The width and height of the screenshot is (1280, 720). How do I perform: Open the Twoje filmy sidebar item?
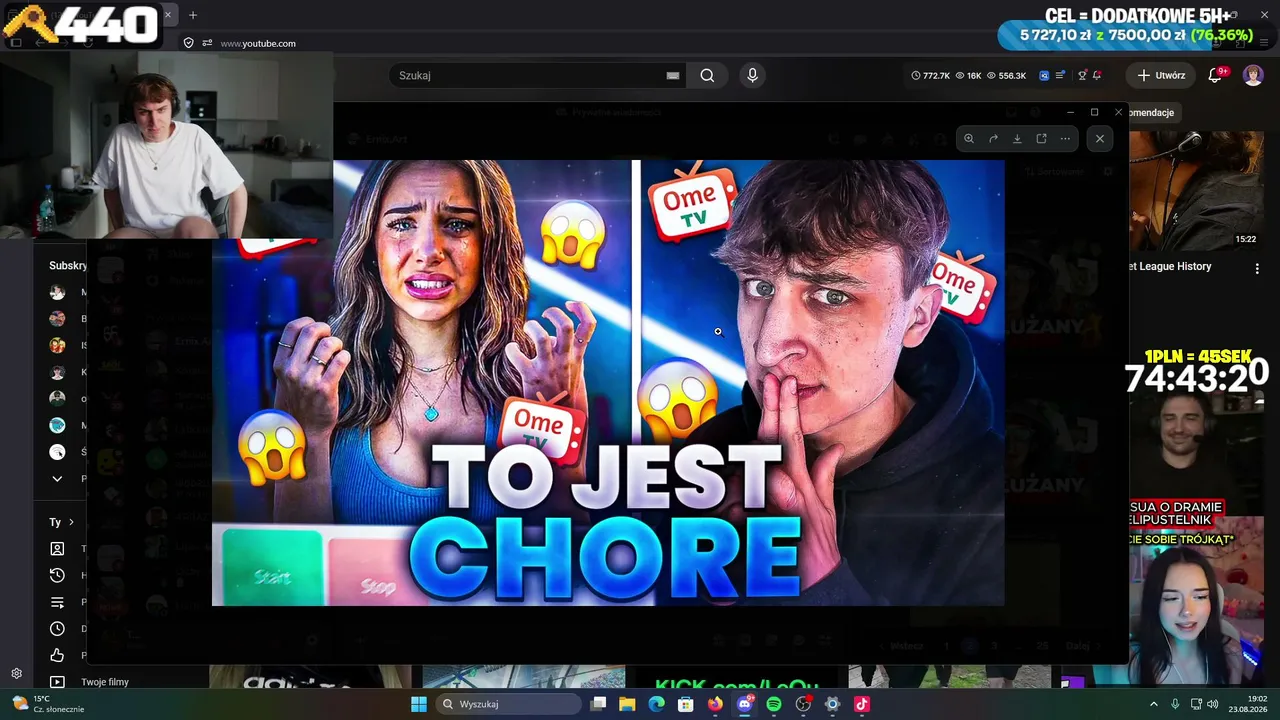(x=105, y=682)
